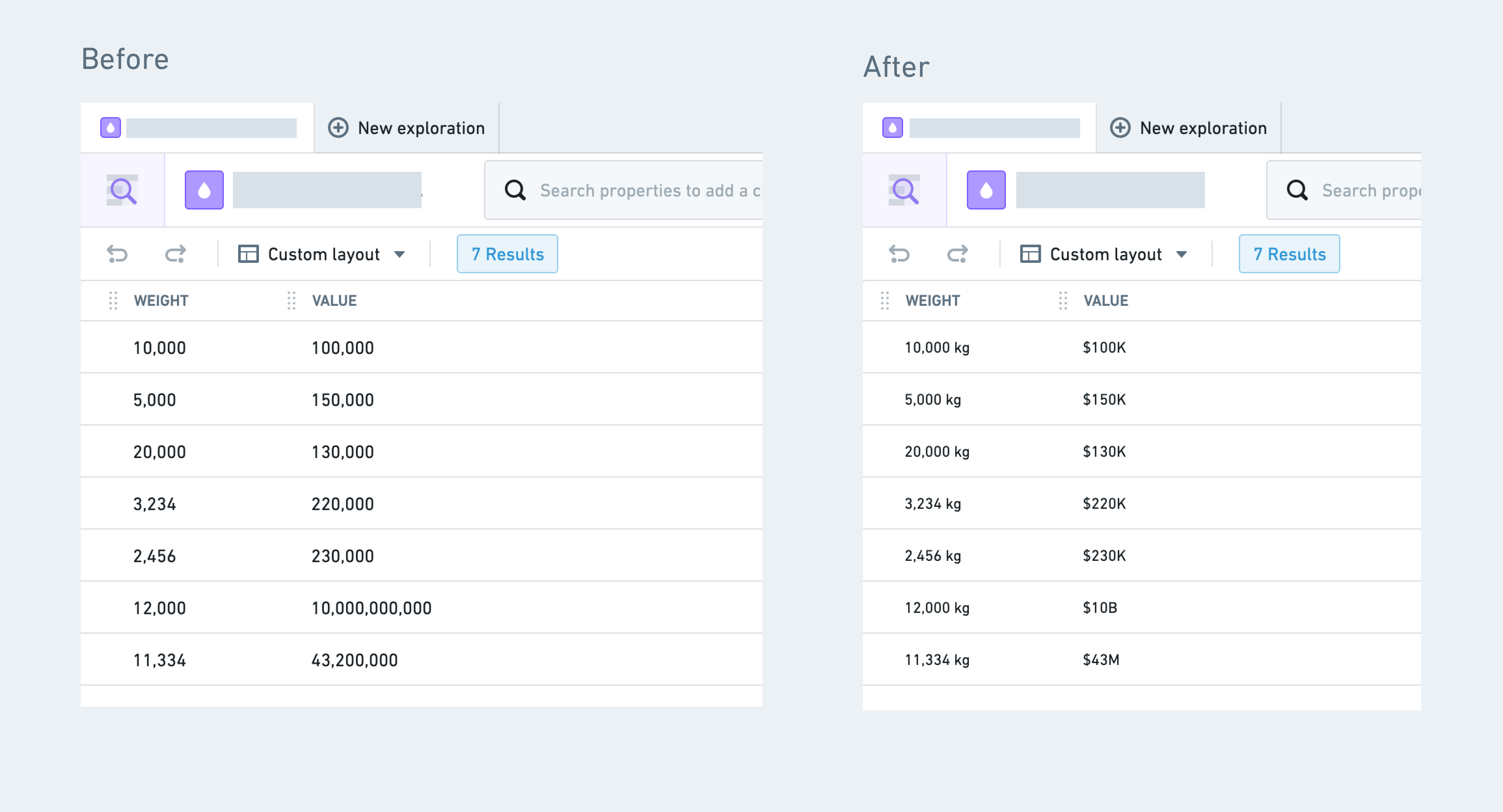Click the 7 Results button in Before panel
Viewport: 1503px width, 812px height.
pyautogui.click(x=508, y=254)
